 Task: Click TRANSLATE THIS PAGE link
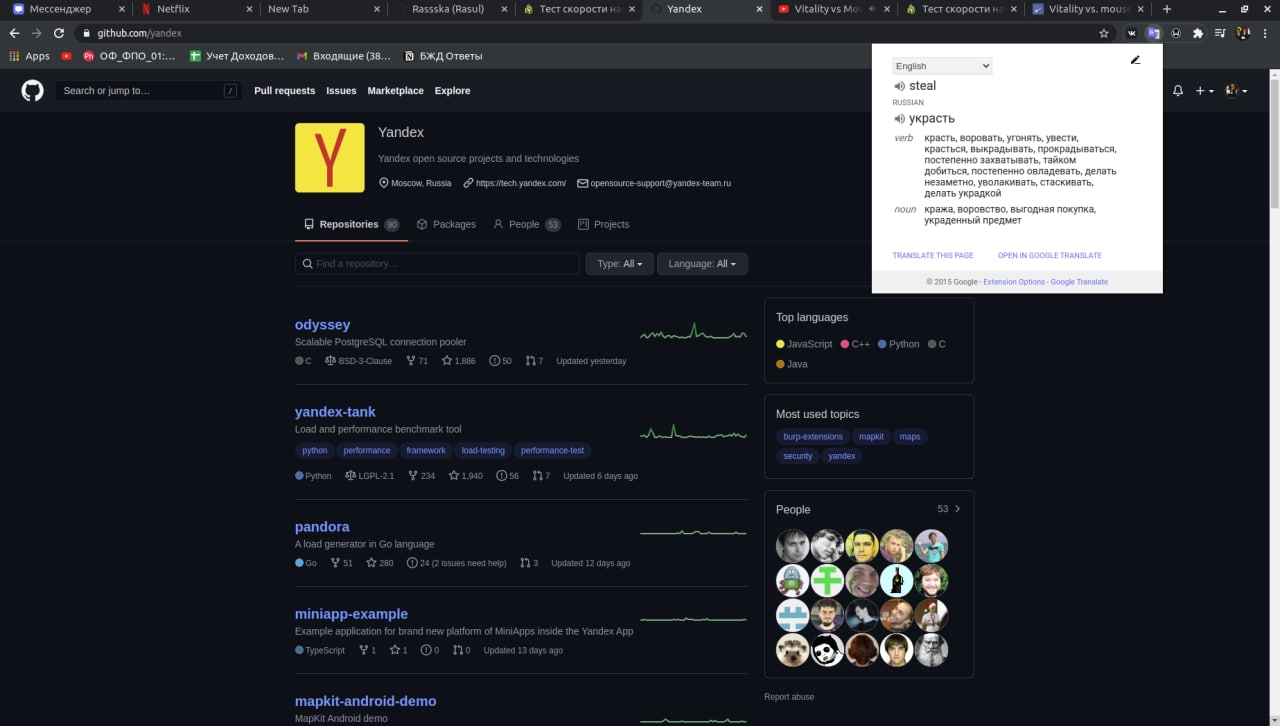[933, 256]
